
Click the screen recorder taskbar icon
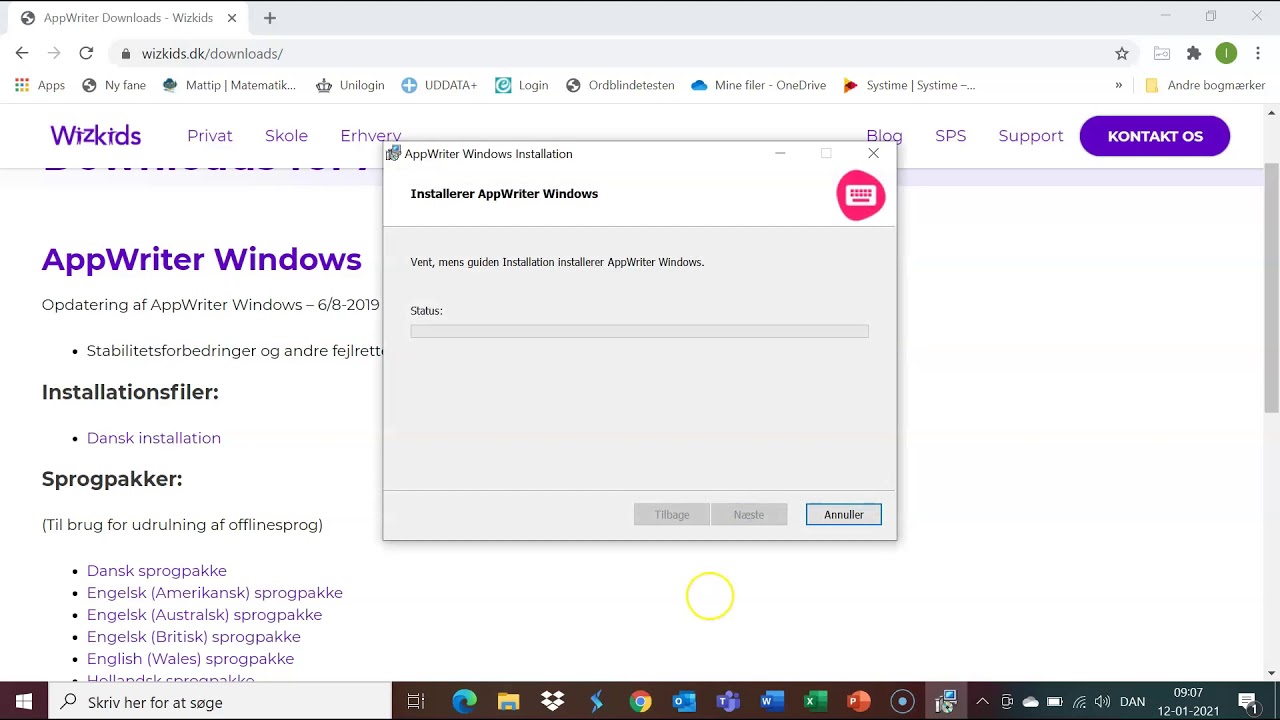[x=903, y=702]
